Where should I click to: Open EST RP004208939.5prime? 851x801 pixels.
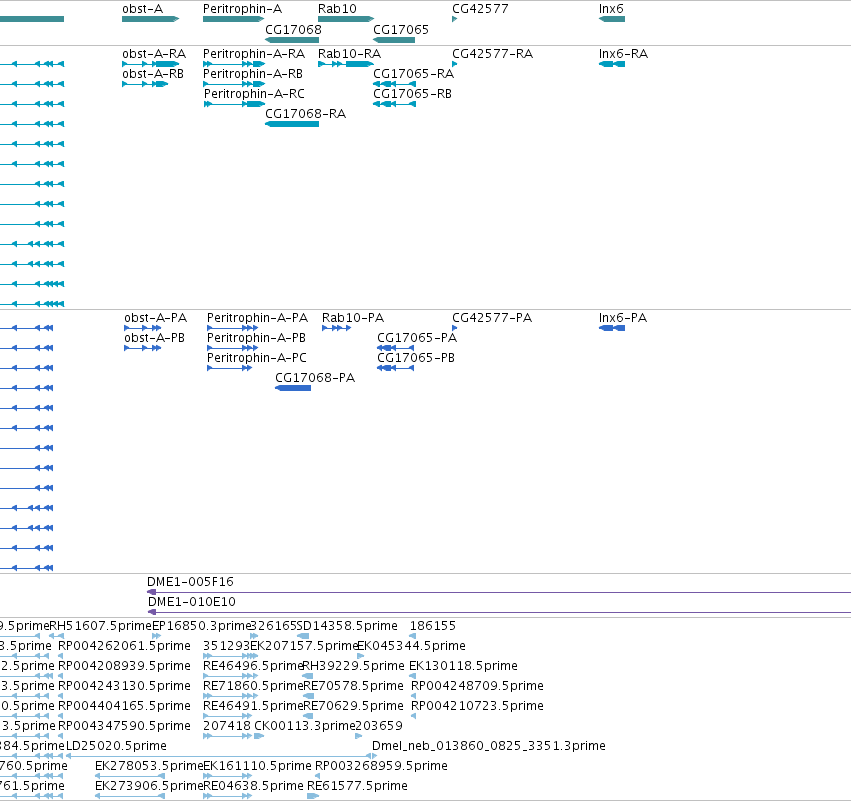pyautogui.click(x=124, y=666)
